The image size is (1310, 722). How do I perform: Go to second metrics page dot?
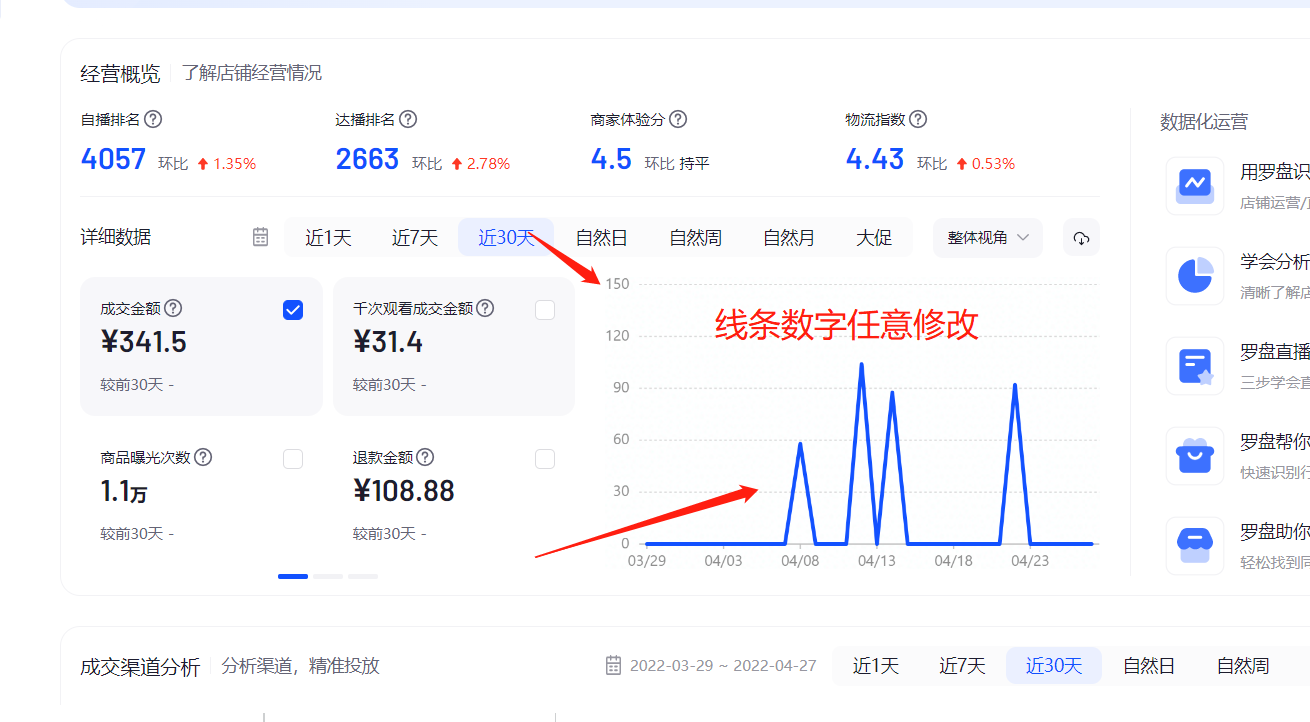328,576
